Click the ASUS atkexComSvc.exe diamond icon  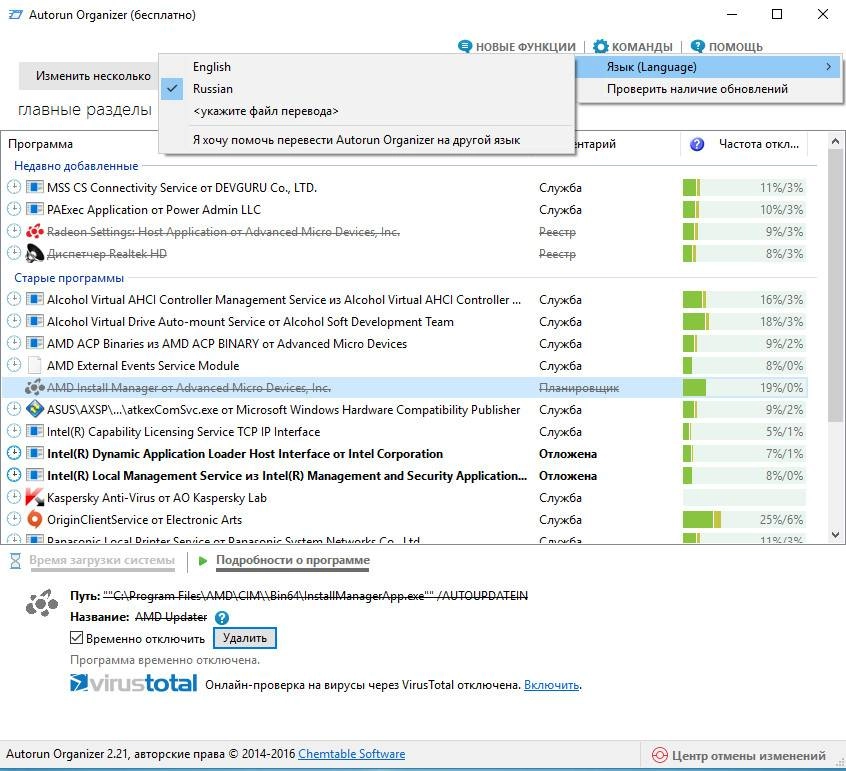[35, 410]
